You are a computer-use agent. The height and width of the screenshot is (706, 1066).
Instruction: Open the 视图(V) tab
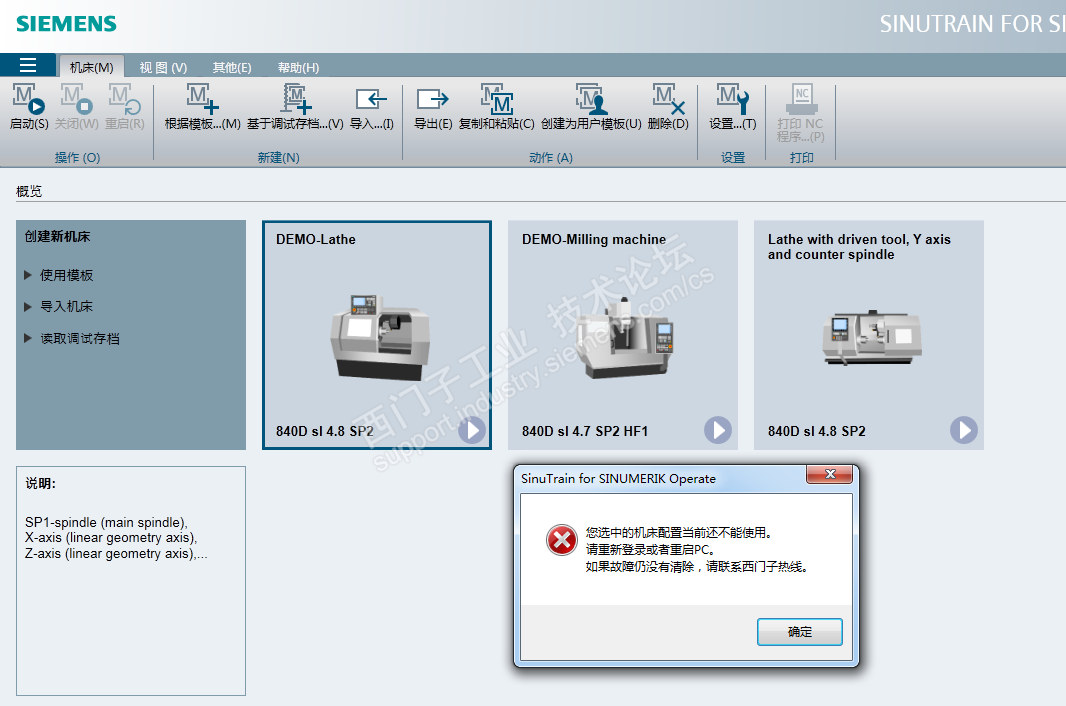click(163, 67)
